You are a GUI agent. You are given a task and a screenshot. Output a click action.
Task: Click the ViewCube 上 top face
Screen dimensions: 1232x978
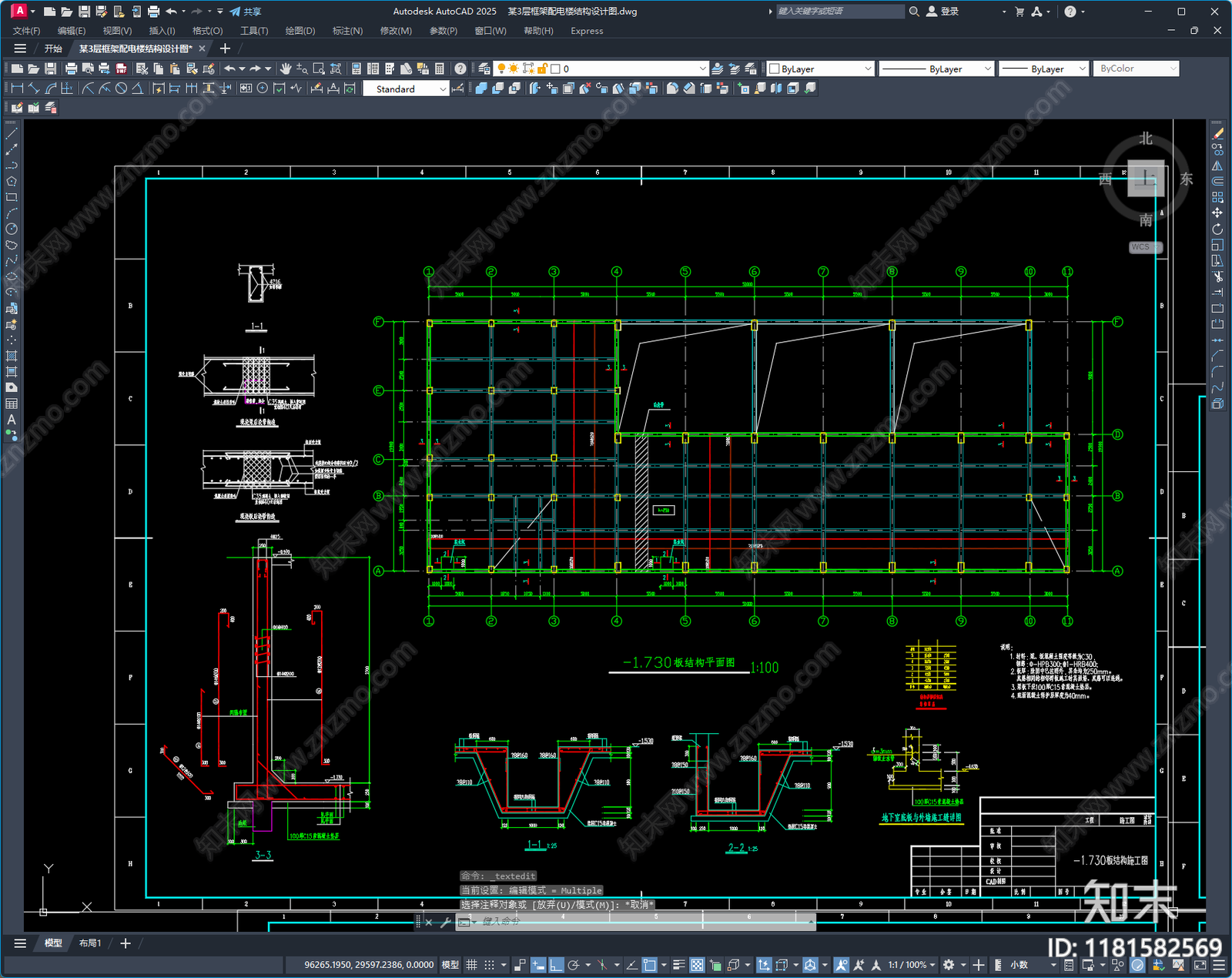click(x=1147, y=179)
